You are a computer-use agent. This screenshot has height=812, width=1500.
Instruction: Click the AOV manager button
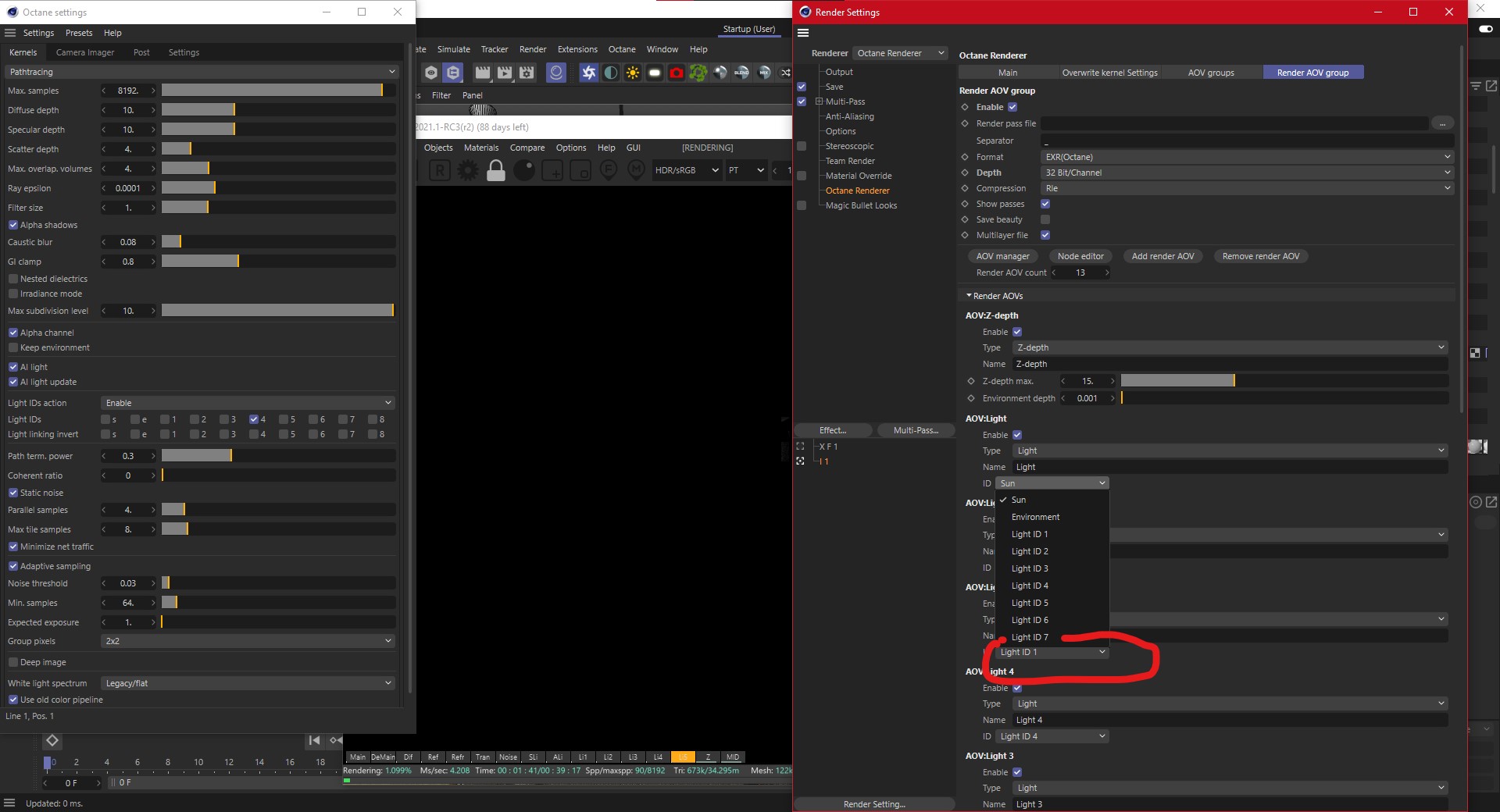[1002, 256]
